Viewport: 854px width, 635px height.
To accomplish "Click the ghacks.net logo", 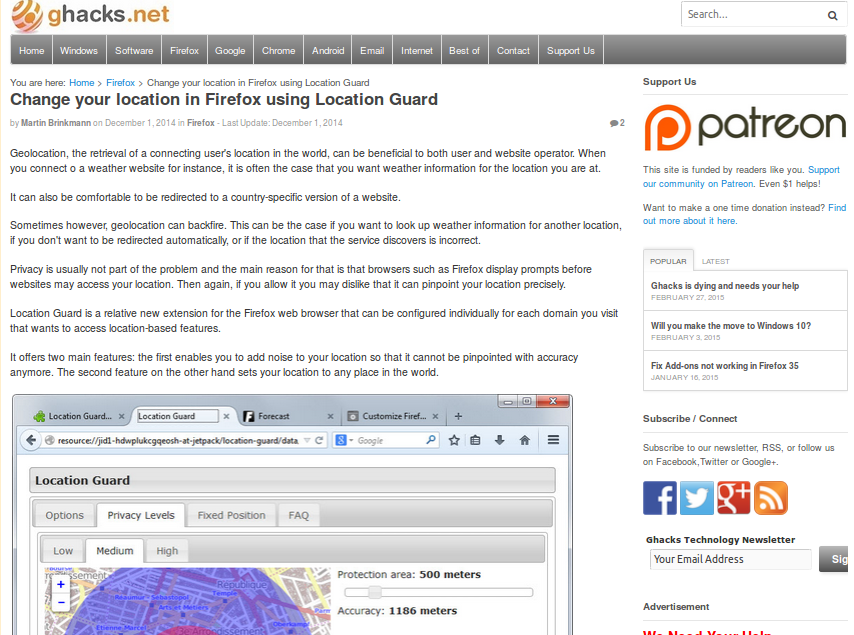I will pos(90,15).
